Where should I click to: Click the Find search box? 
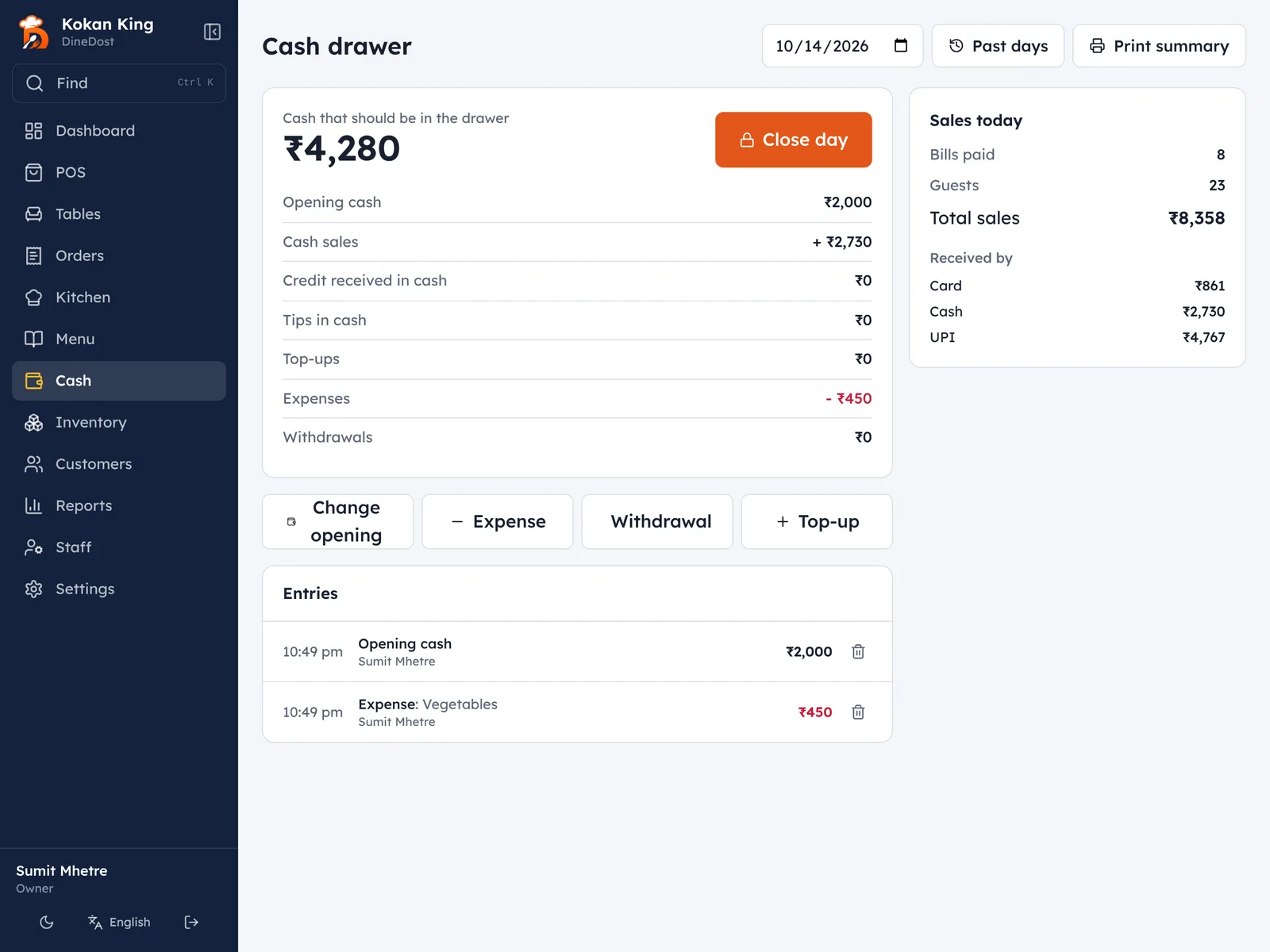click(119, 83)
